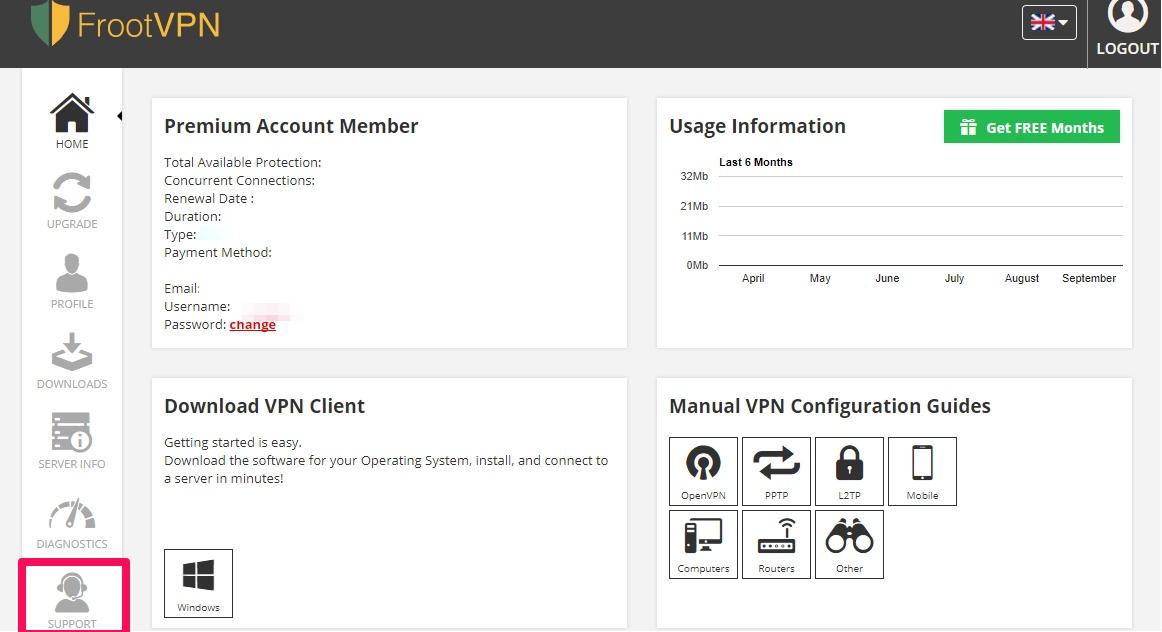
Task: Open the Downloads section
Action: click(x=72, y=361)
